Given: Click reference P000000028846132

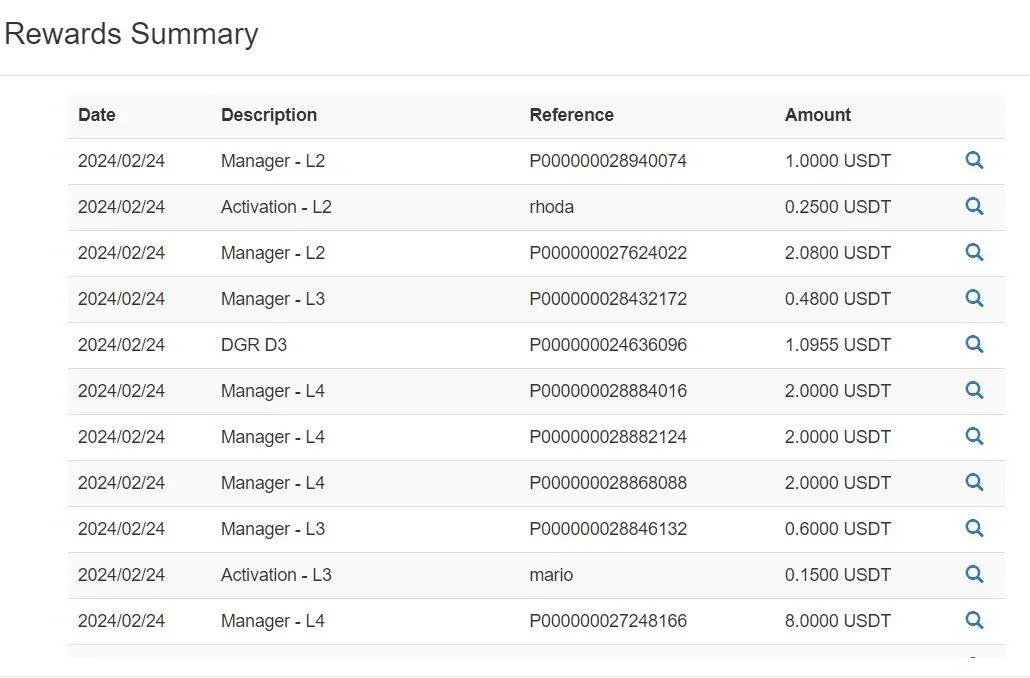Looking at the screenshot, I should (608, 529).
